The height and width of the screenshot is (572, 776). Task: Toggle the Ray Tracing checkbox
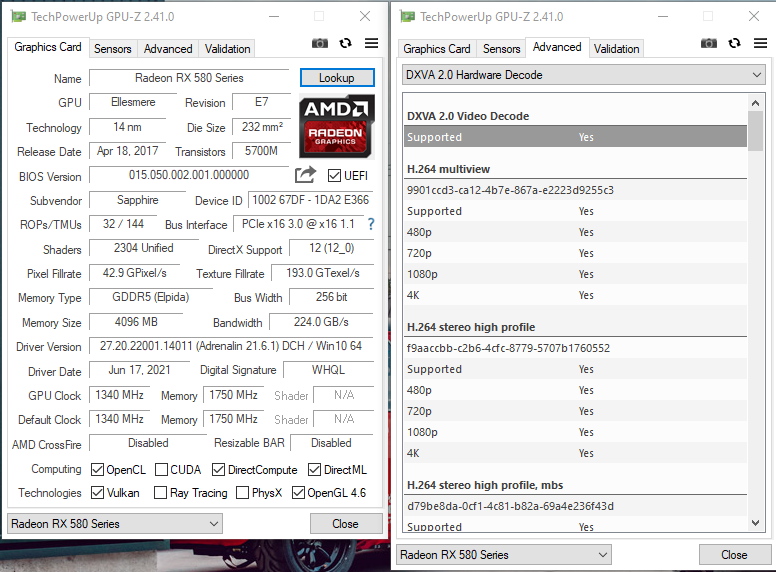click(x=160, y=493)
